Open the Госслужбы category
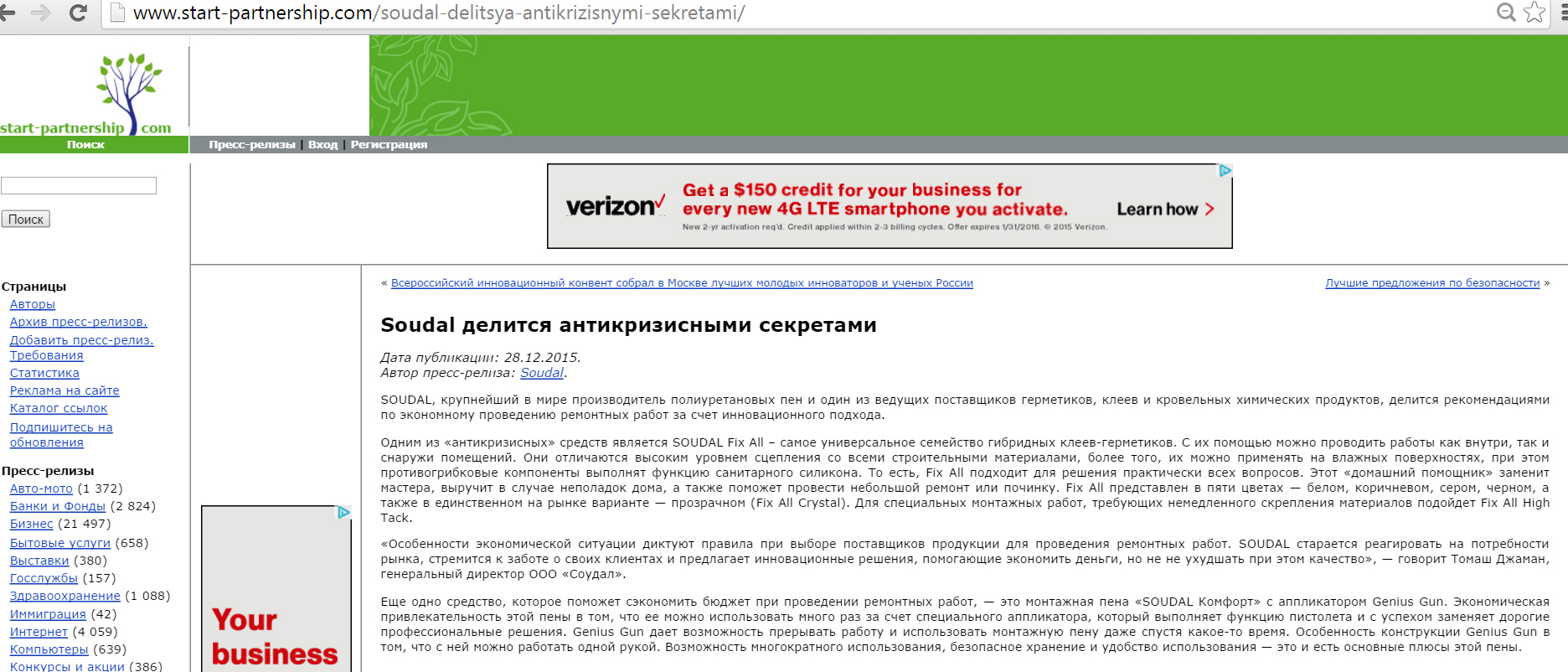The width and height of the screenshot is (1568, 672). 44,578
